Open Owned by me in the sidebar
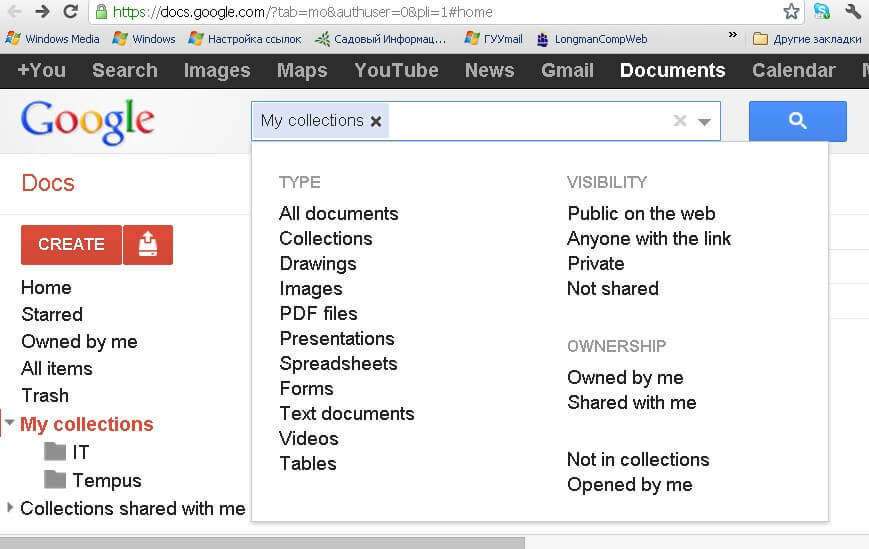This screenshot has height=549, width=869. pyautogui.click(x=79, y=342)
